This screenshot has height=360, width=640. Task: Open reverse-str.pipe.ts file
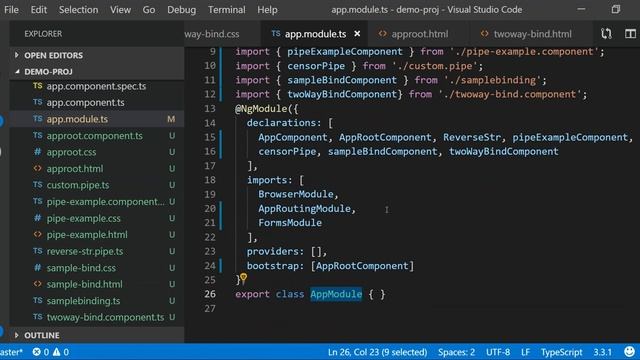pos(84,251)
